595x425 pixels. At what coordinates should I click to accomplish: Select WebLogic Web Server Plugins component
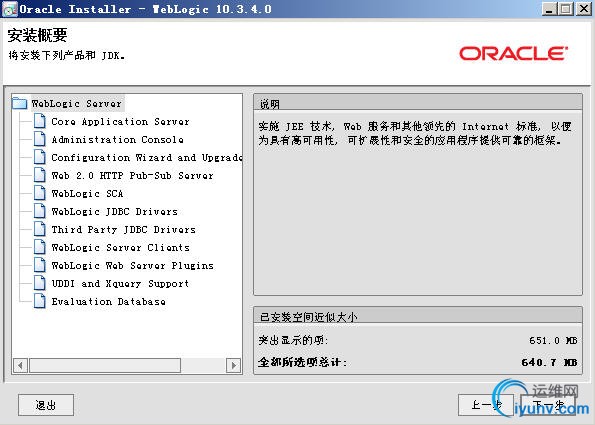pos(132,266)
